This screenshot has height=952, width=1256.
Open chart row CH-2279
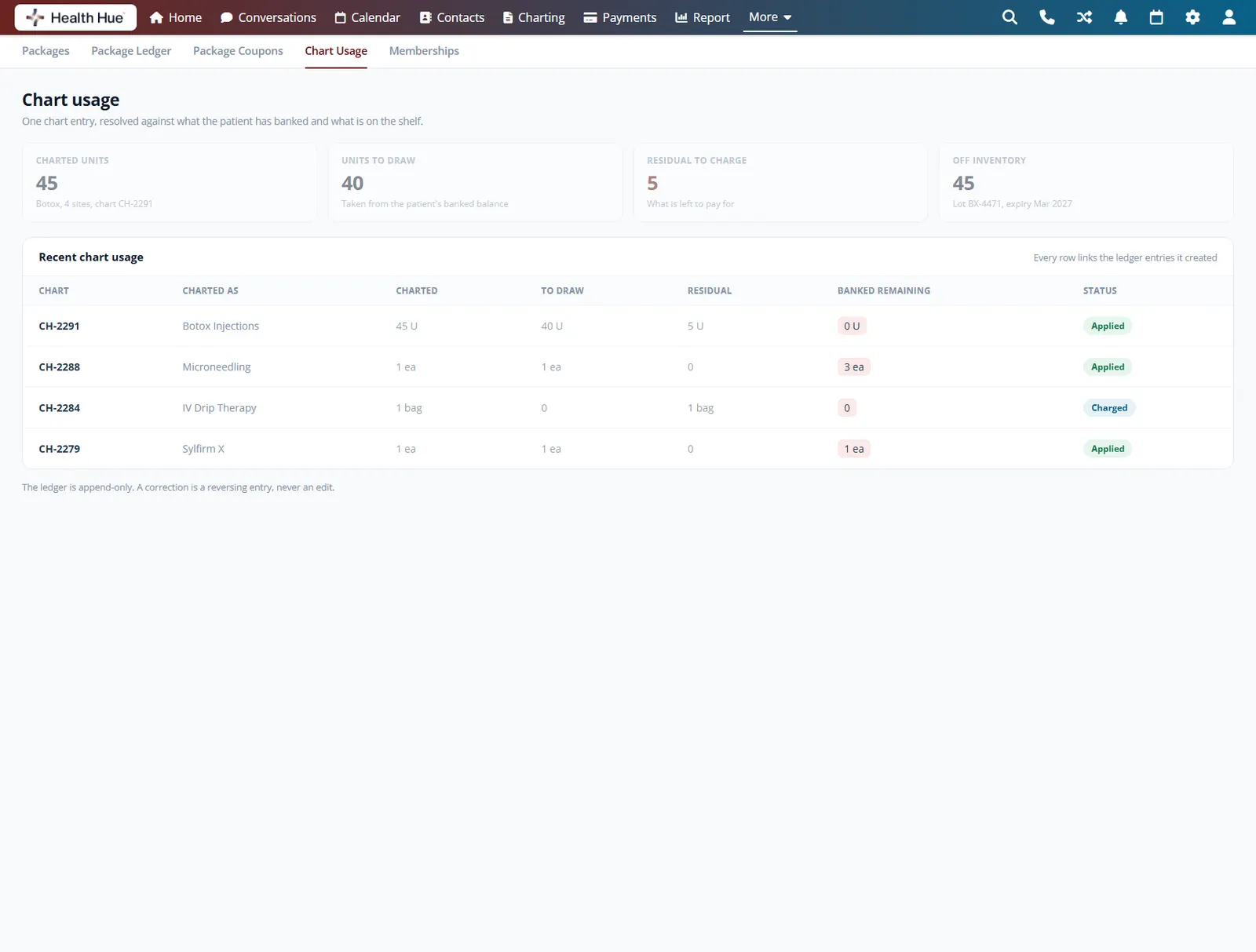click(x=627, y=448)
